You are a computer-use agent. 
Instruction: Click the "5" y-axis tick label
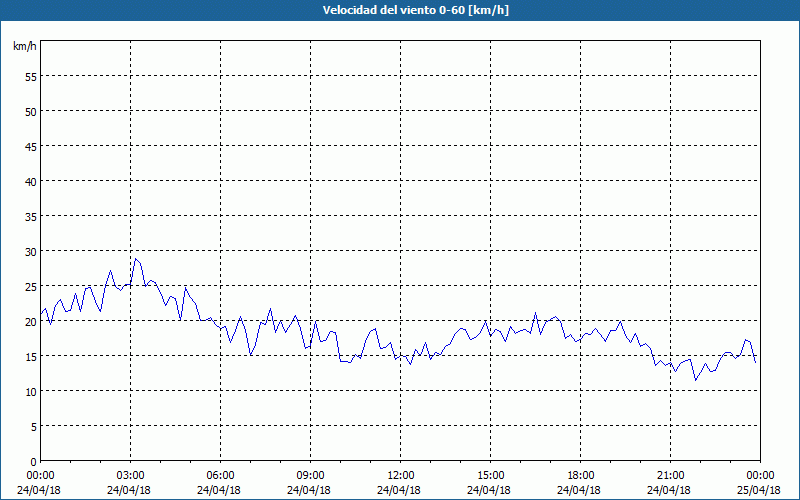[x=34, y=427]
